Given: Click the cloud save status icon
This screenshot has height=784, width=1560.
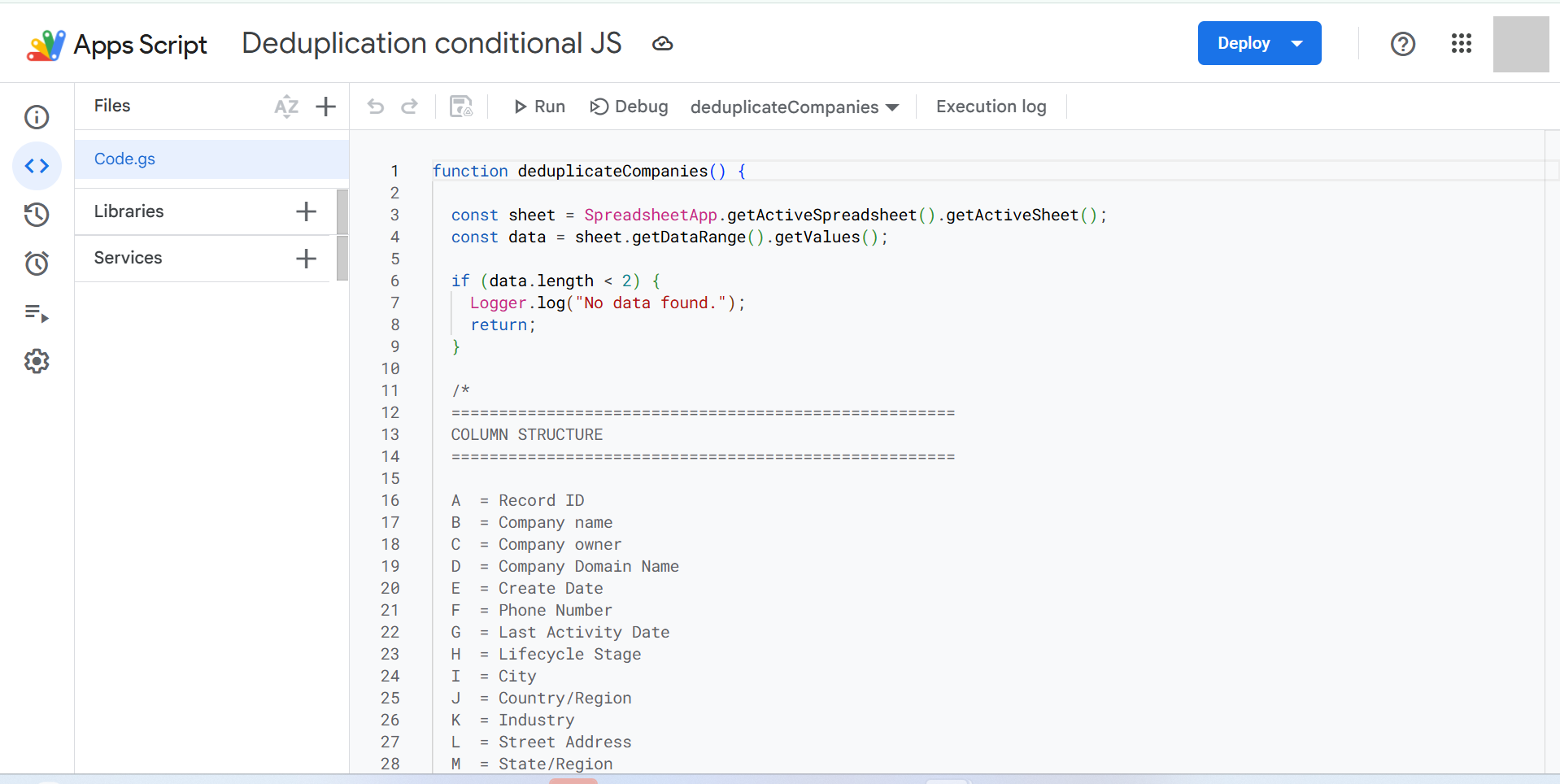Looking at the screenshot, I should 663,44.
